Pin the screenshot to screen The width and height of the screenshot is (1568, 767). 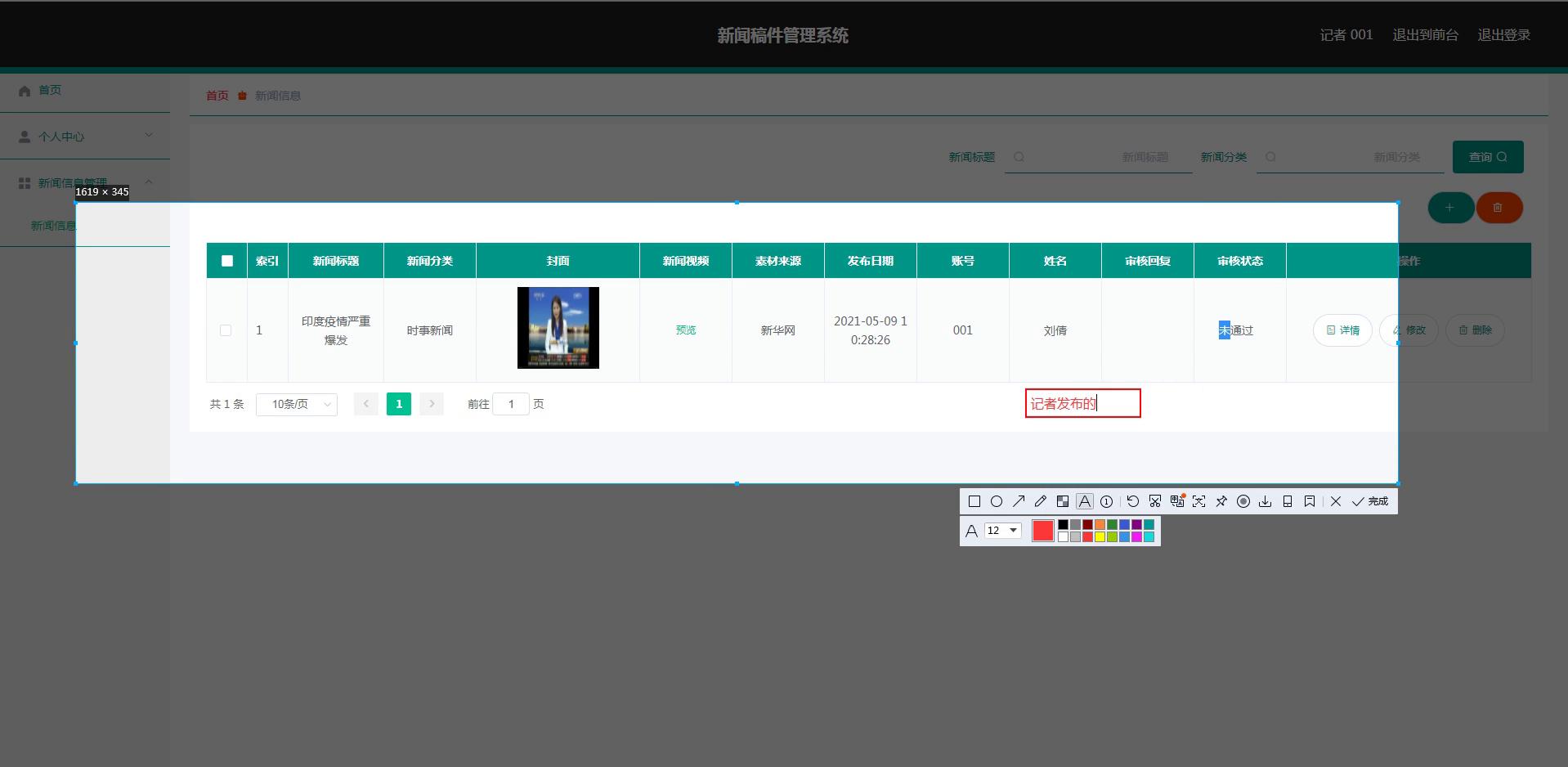1221,501
